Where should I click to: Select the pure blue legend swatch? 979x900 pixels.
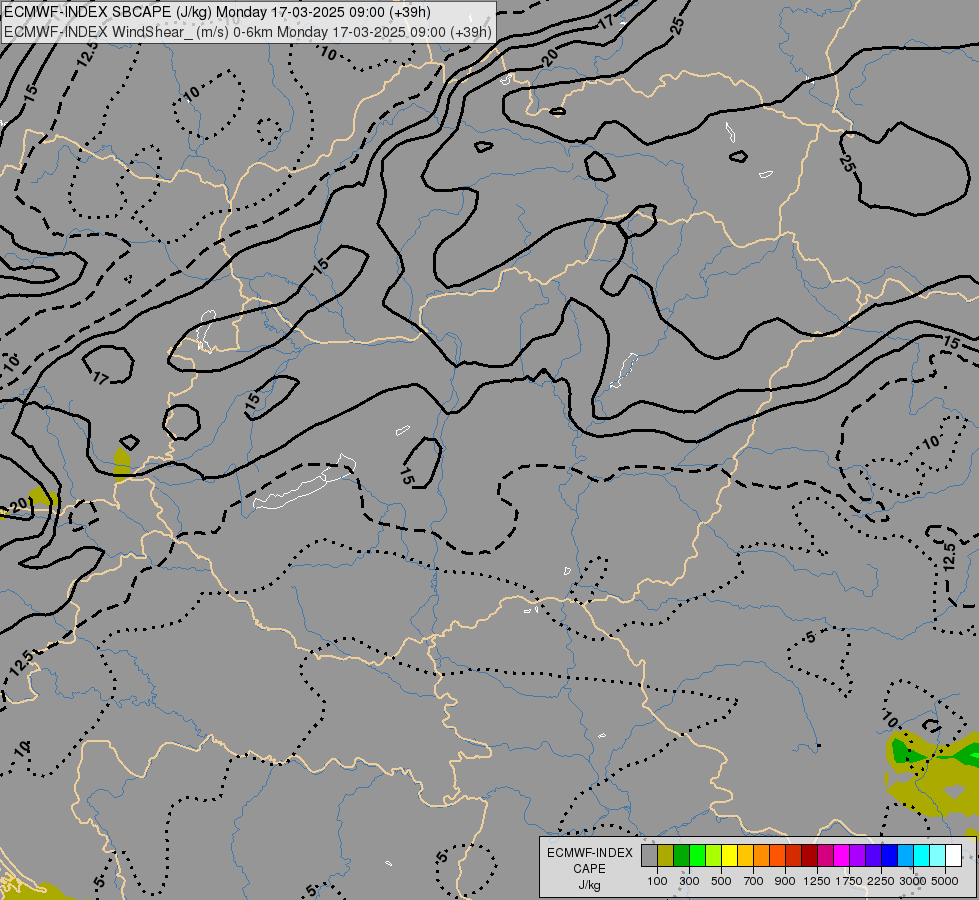coord(889,856)
